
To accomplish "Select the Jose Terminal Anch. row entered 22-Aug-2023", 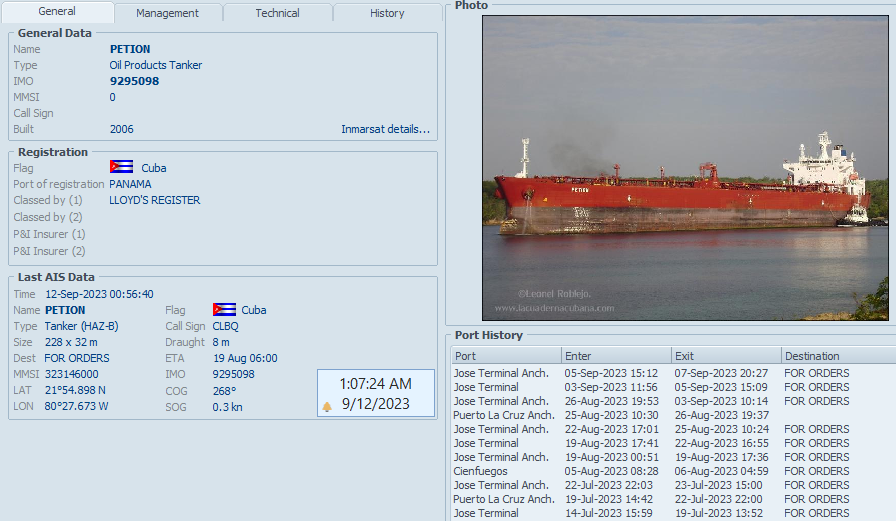I will pos(673,429).
